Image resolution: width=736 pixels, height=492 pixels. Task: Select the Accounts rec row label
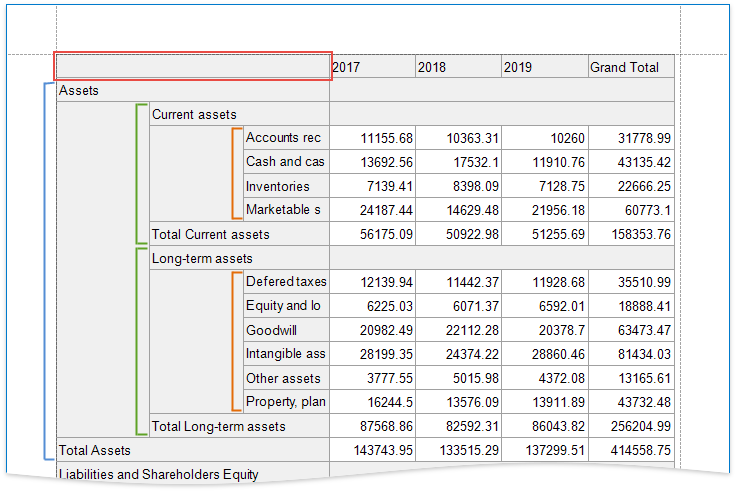pos(286,138)
